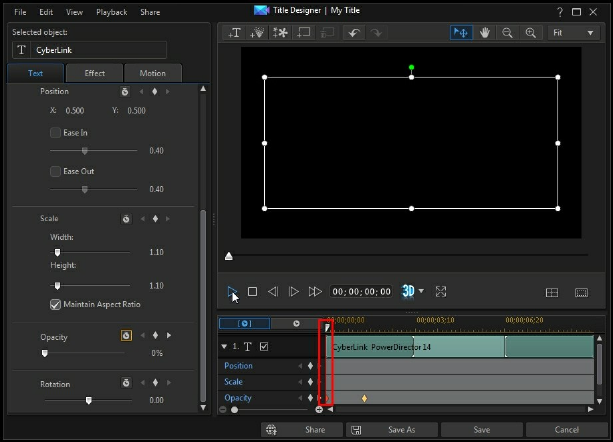Uncheck Maintain Aspect Ratio
Screen dimensions: 613x442
(x=56, y=304)
